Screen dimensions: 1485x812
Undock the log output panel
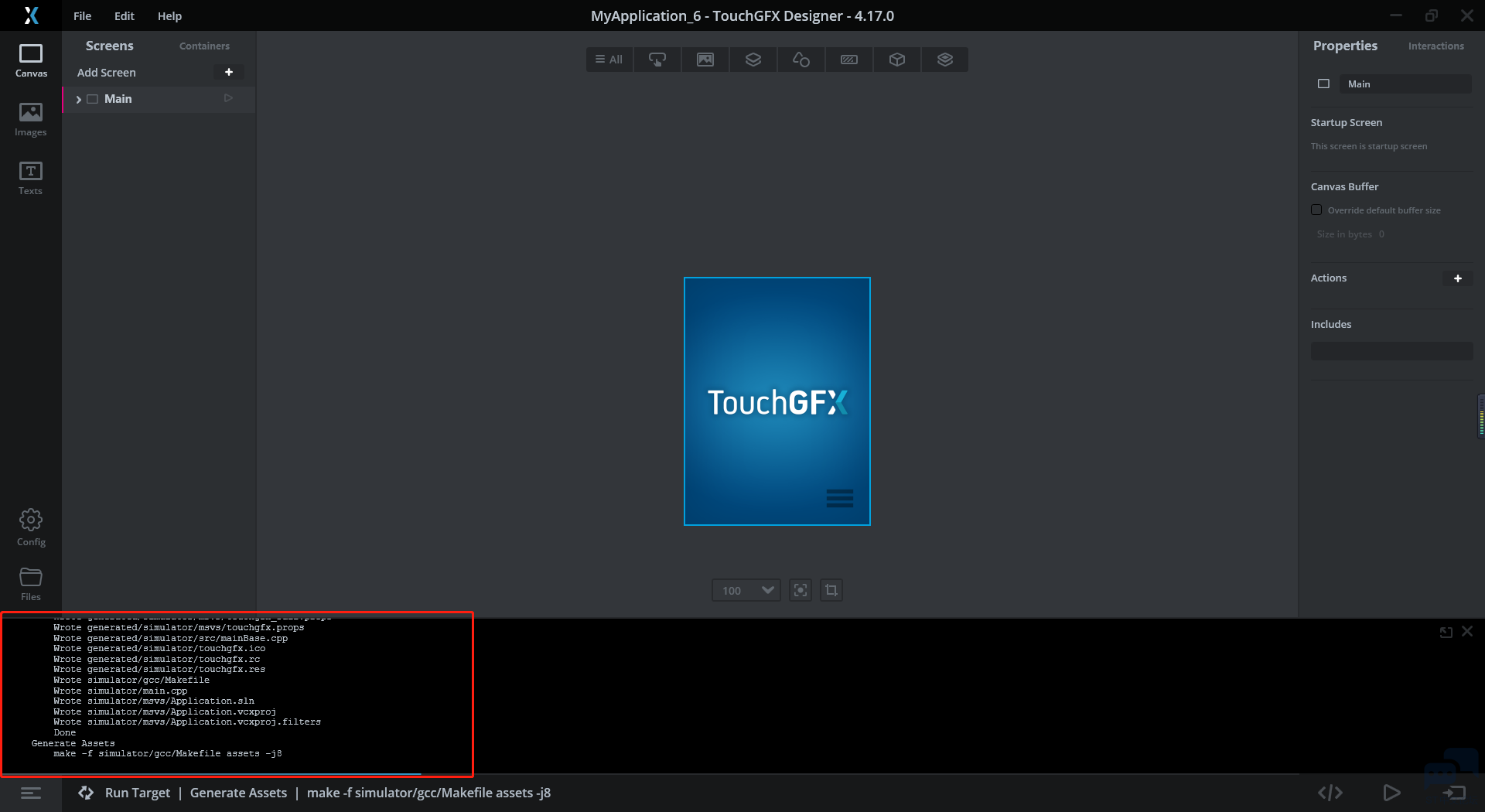tap(1446, 632)
